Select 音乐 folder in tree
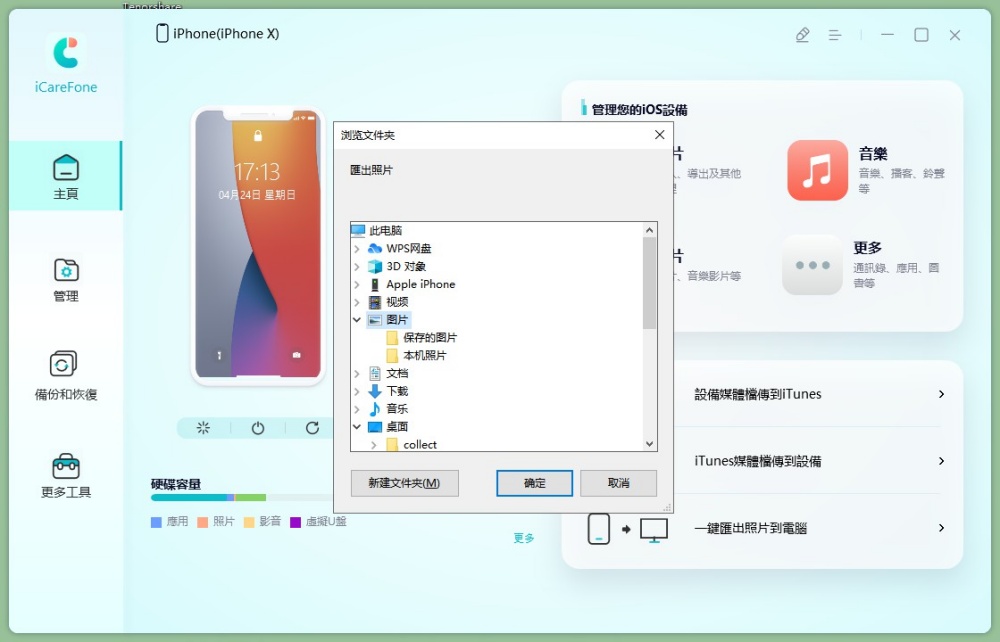Screen dimensions: 1000x642 (397, 409)
